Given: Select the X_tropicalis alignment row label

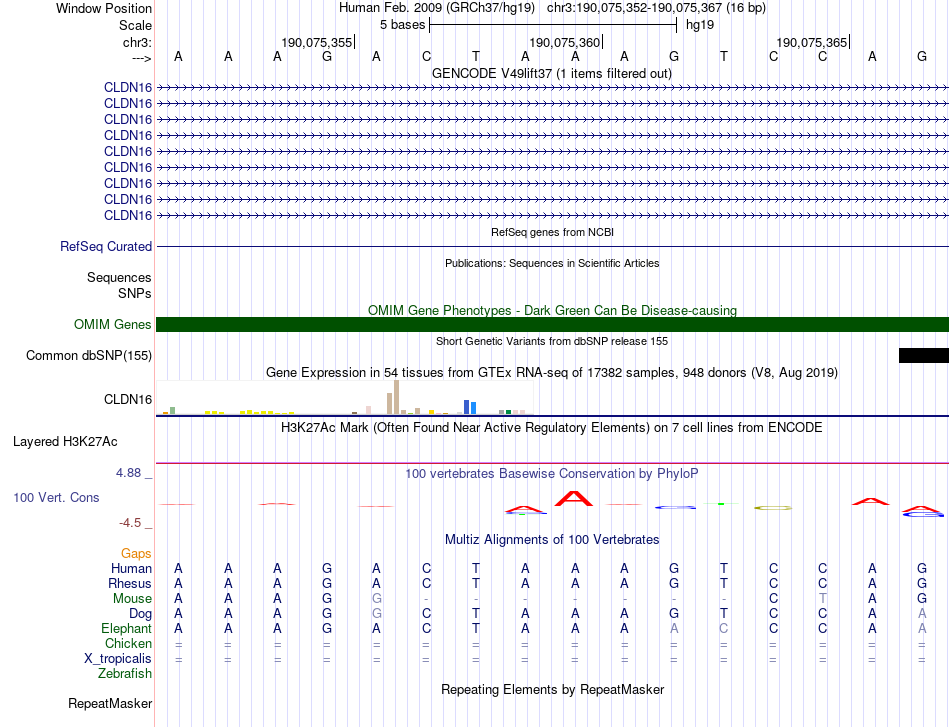Looking at the screenshot, I should (x=118, y=659).
